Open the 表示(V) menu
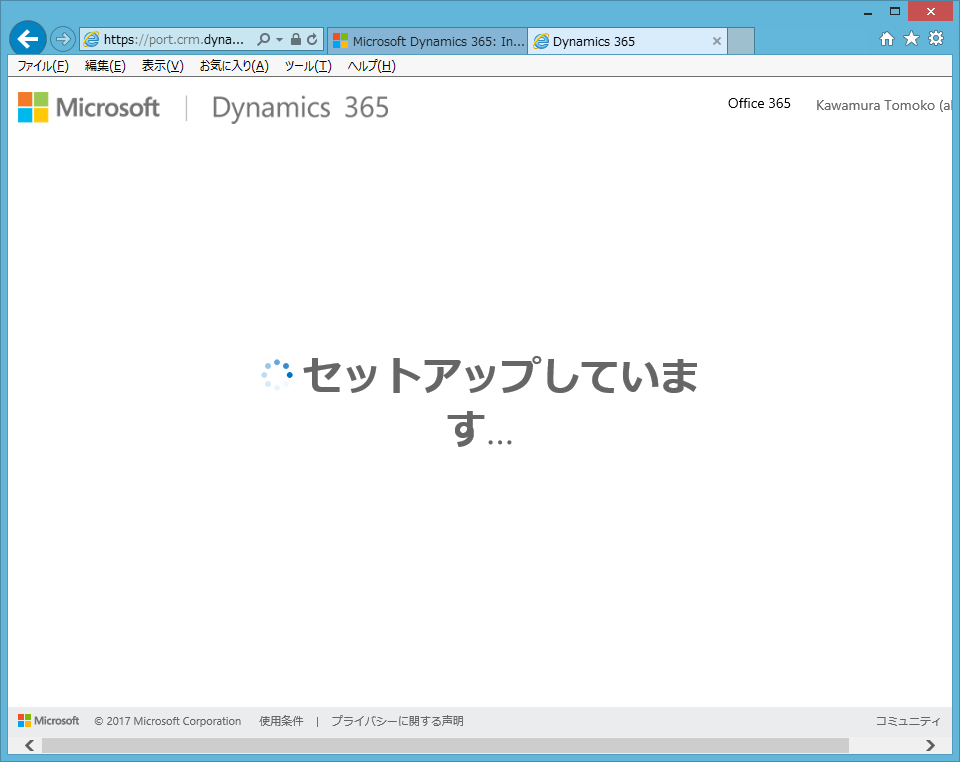The width and height of the screenshot is (960, 762). click(163, 66)
